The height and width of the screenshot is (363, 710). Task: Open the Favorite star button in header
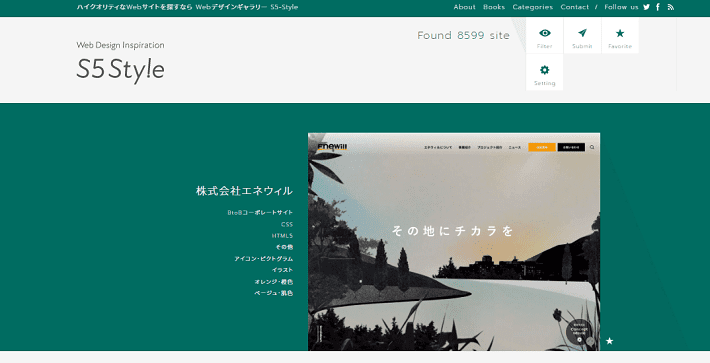(x=620, y=36)
